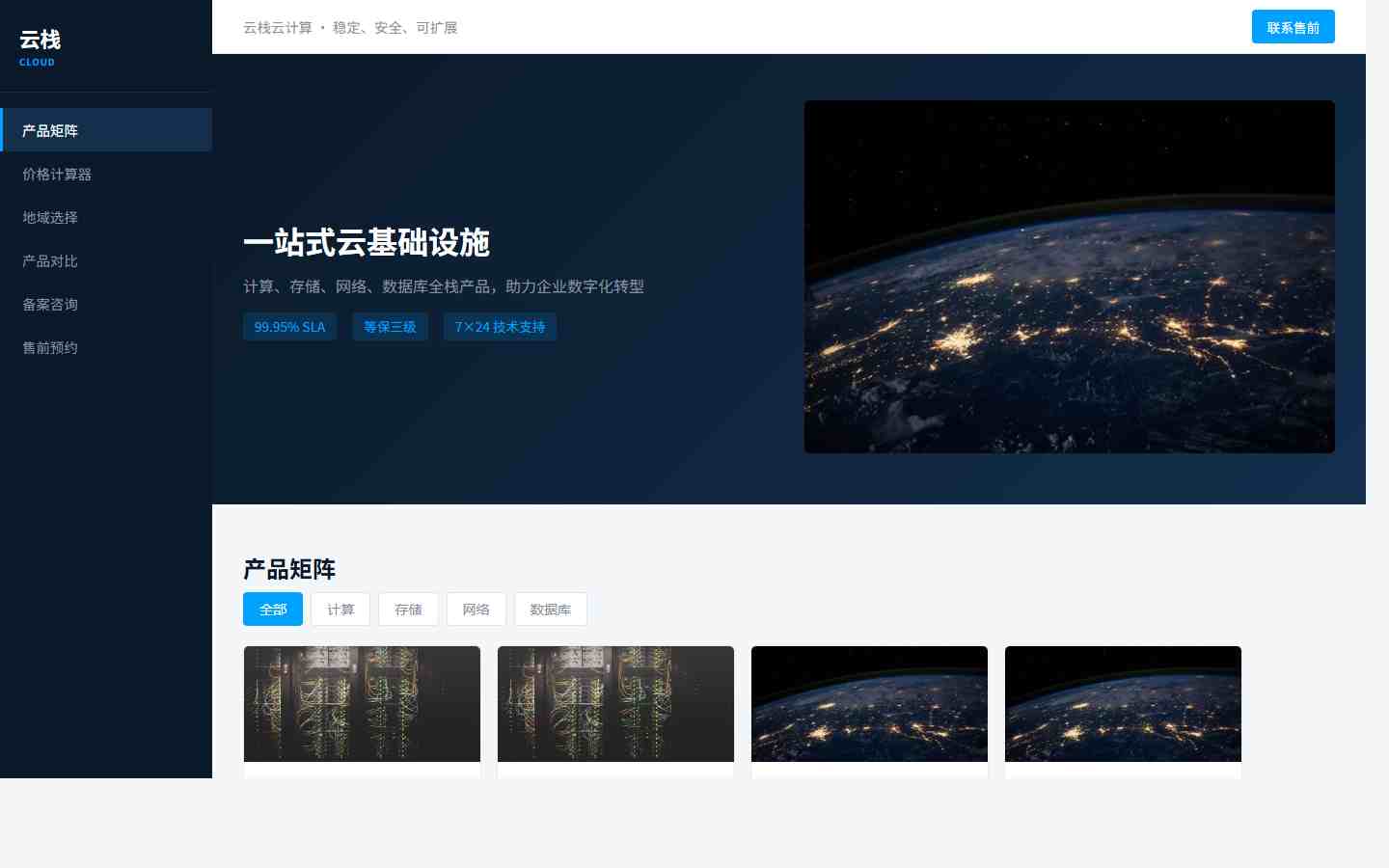Filter products by 网络
This screenshot has width=1389, height=868.
pos(476,610)
